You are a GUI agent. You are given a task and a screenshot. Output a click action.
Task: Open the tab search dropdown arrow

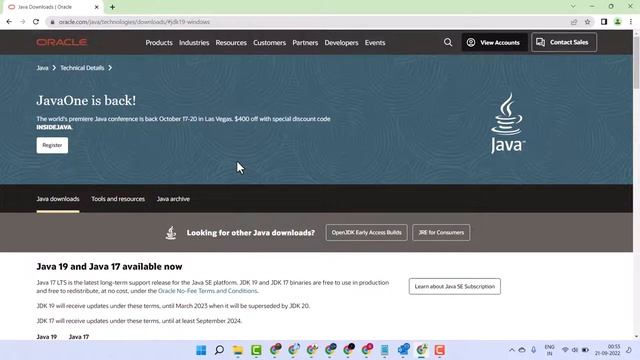tap(573, 7)
